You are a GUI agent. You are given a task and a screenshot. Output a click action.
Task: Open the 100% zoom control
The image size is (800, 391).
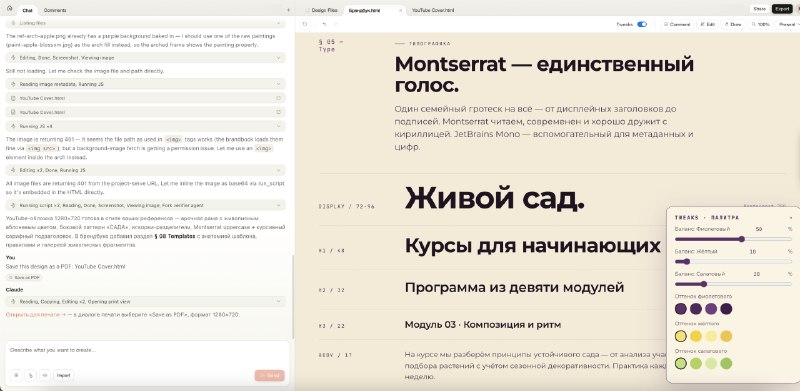coord(760,24)
